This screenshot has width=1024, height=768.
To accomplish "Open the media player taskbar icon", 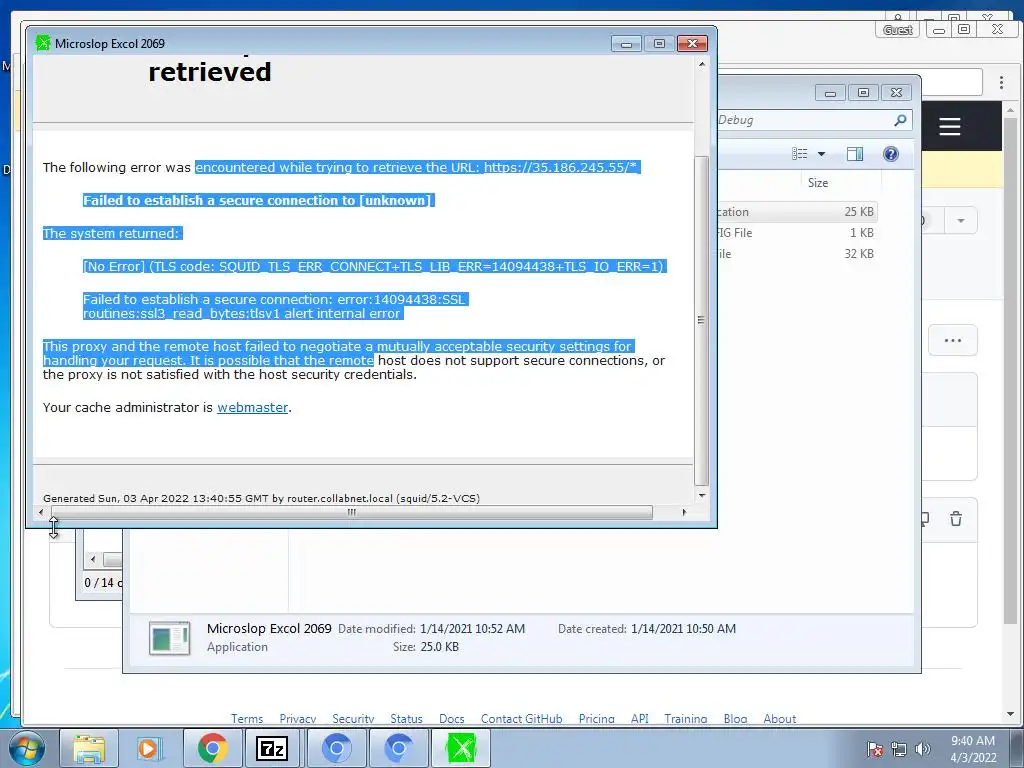I will point(150,748).
